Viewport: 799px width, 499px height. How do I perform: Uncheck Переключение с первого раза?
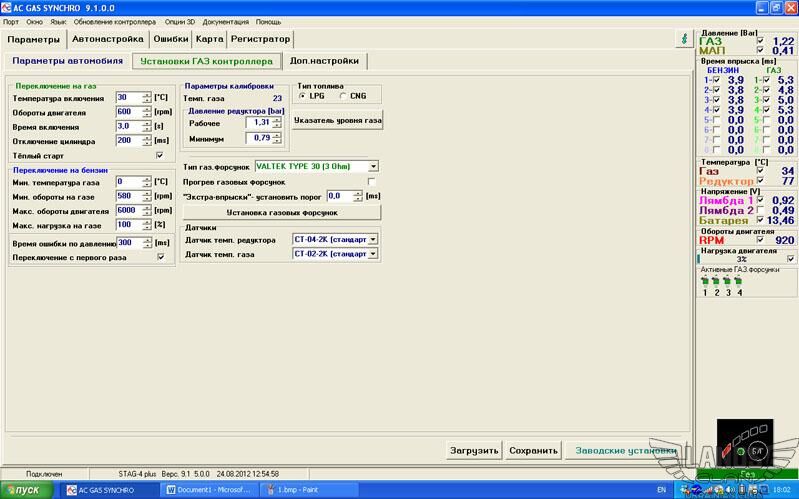[161, 257]
